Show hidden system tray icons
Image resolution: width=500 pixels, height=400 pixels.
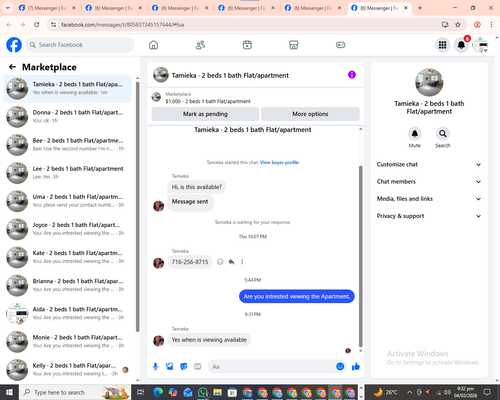coord(410,392)
